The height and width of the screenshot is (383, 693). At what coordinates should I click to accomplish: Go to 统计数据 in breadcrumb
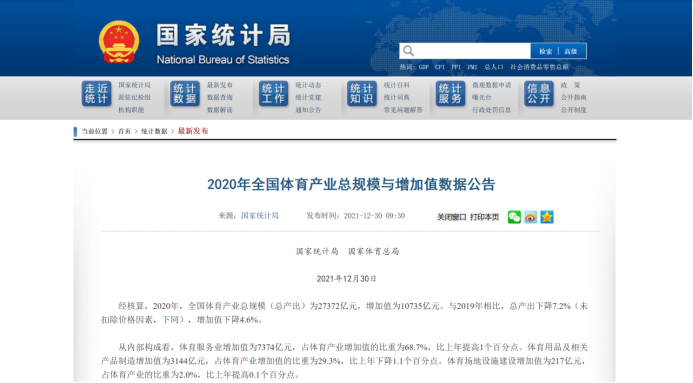coord(154,131)
